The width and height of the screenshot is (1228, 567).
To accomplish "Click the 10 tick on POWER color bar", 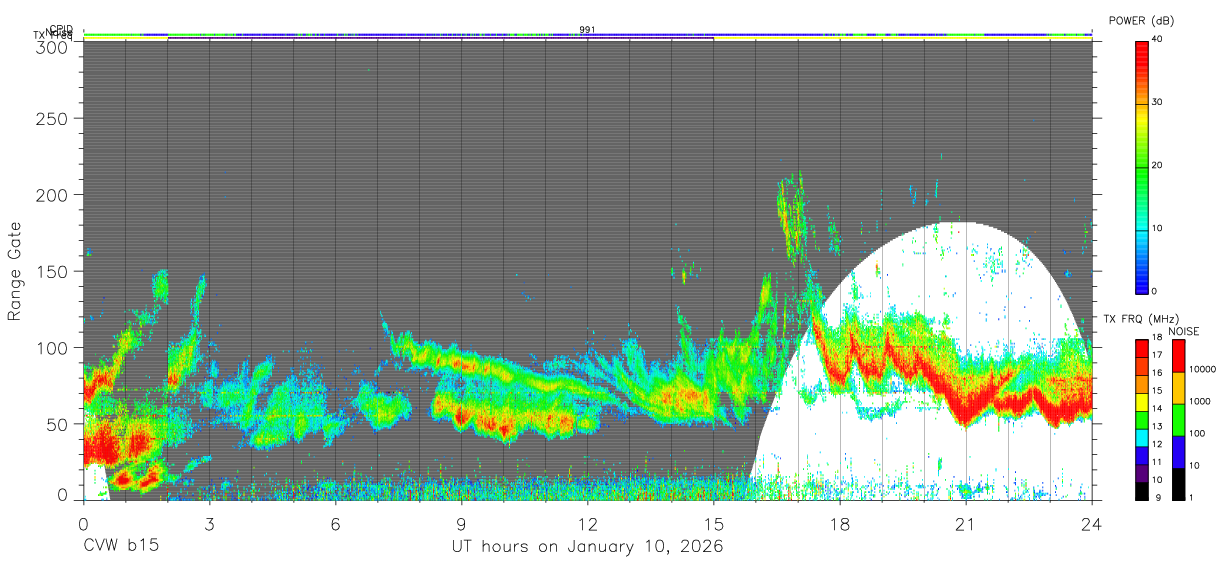I will 1157,228.
